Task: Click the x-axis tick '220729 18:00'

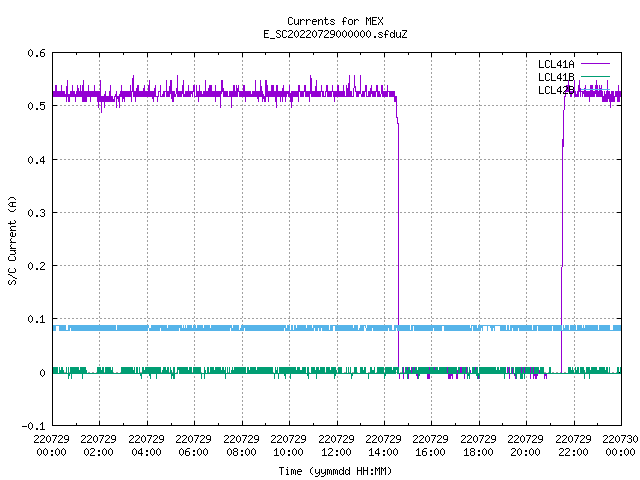Action: (x=478, y=445)
